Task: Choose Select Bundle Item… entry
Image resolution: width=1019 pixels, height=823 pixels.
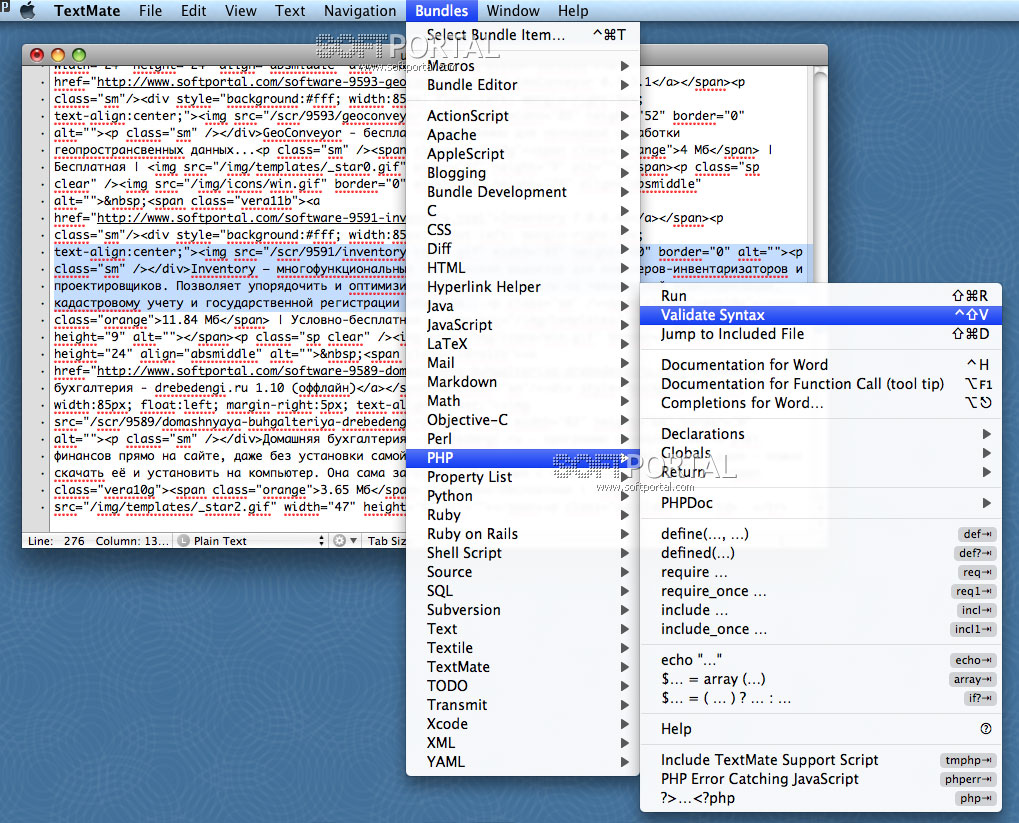Action: (x=522, y=35)
